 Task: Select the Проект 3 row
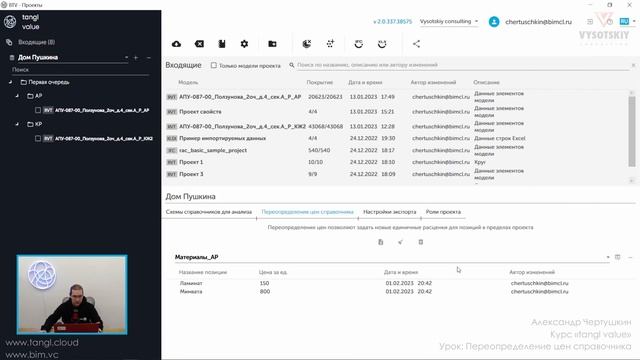click(x=396, y=174)
